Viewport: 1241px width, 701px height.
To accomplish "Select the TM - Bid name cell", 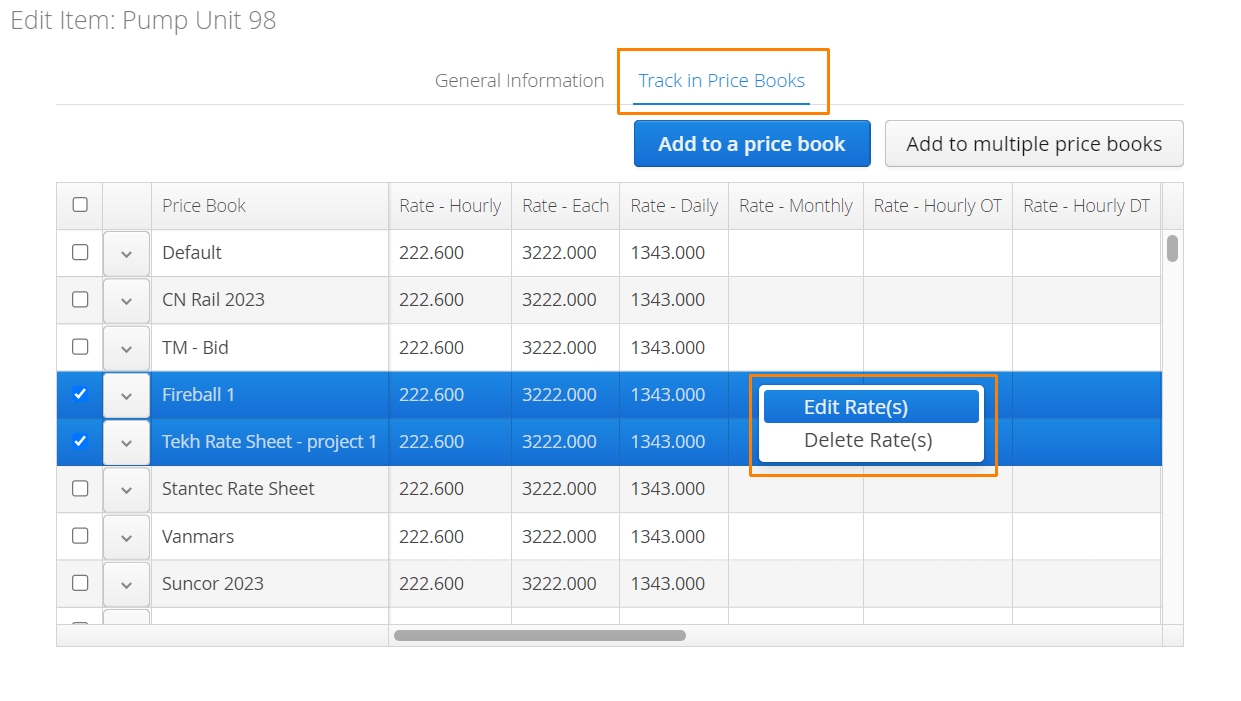I will pos(270,348).
